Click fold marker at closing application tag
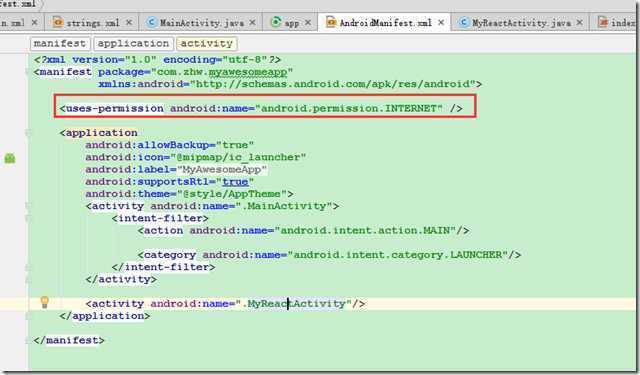 tap(28, 316)
